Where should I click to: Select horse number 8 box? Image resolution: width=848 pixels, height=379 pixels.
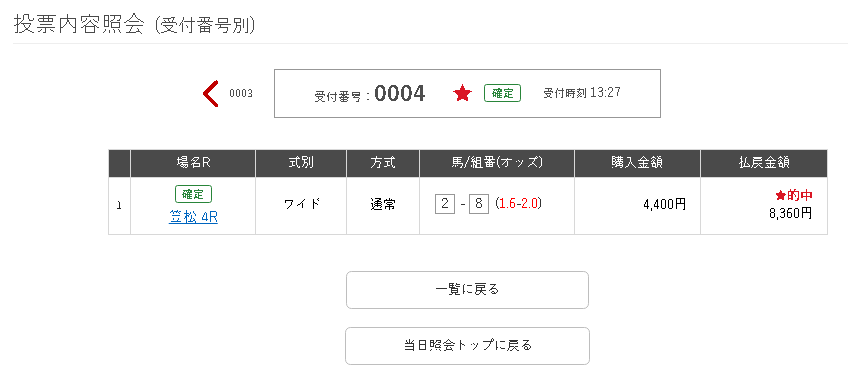(x=479, y=204)
